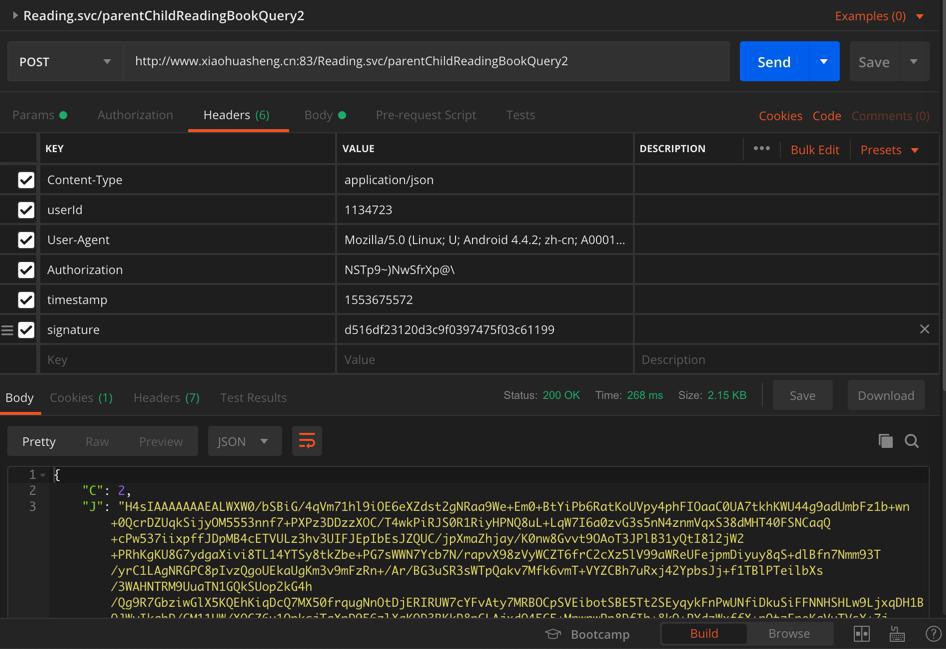Switch to Build mode
946x649 pixels.
[x=704, y=633]
